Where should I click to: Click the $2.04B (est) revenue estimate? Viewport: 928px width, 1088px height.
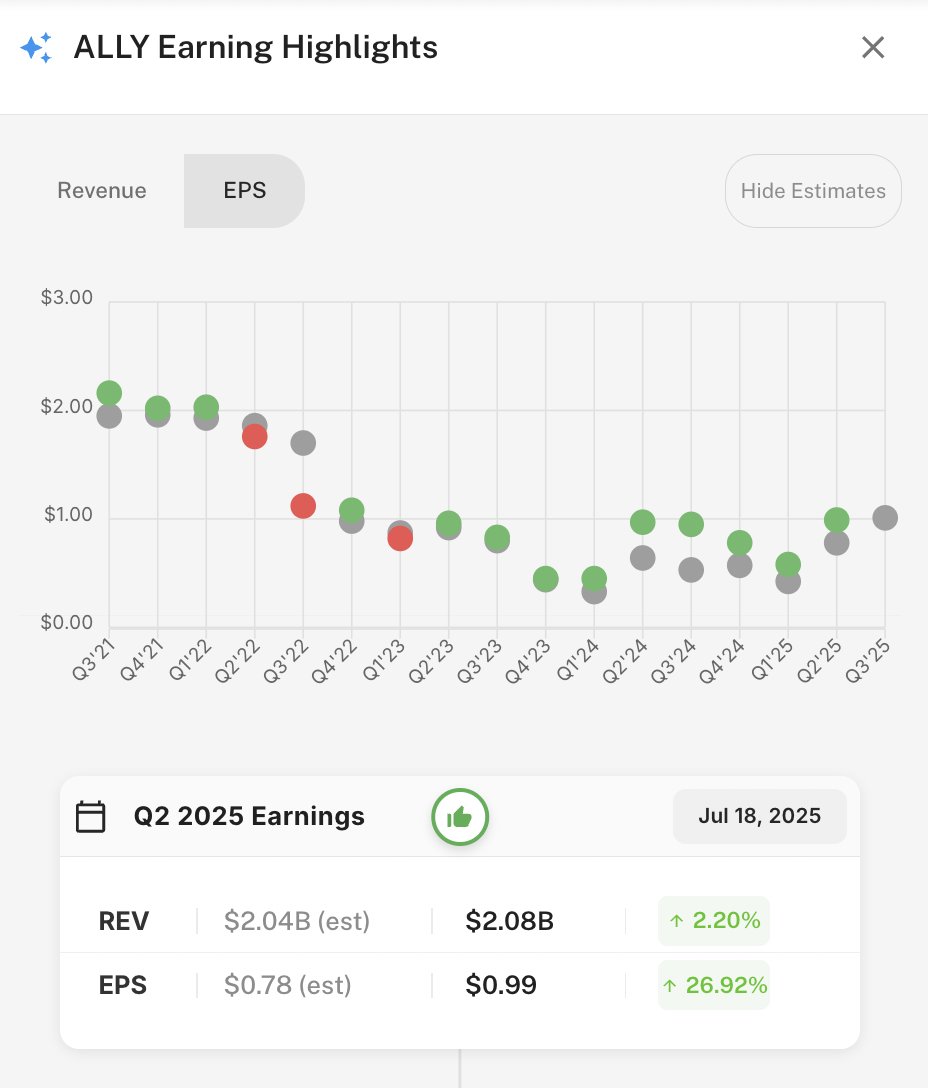296,921
